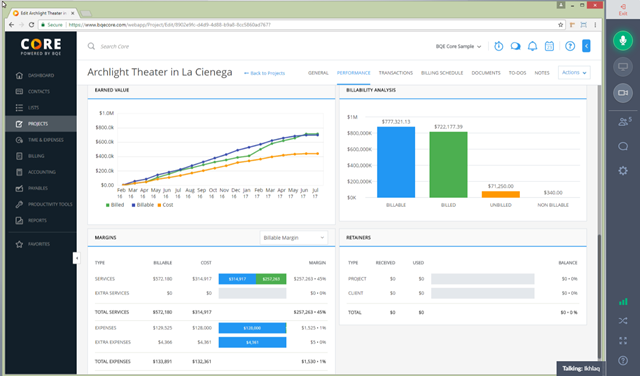
Task: Exit the meeting
Action: click(623, 9)
